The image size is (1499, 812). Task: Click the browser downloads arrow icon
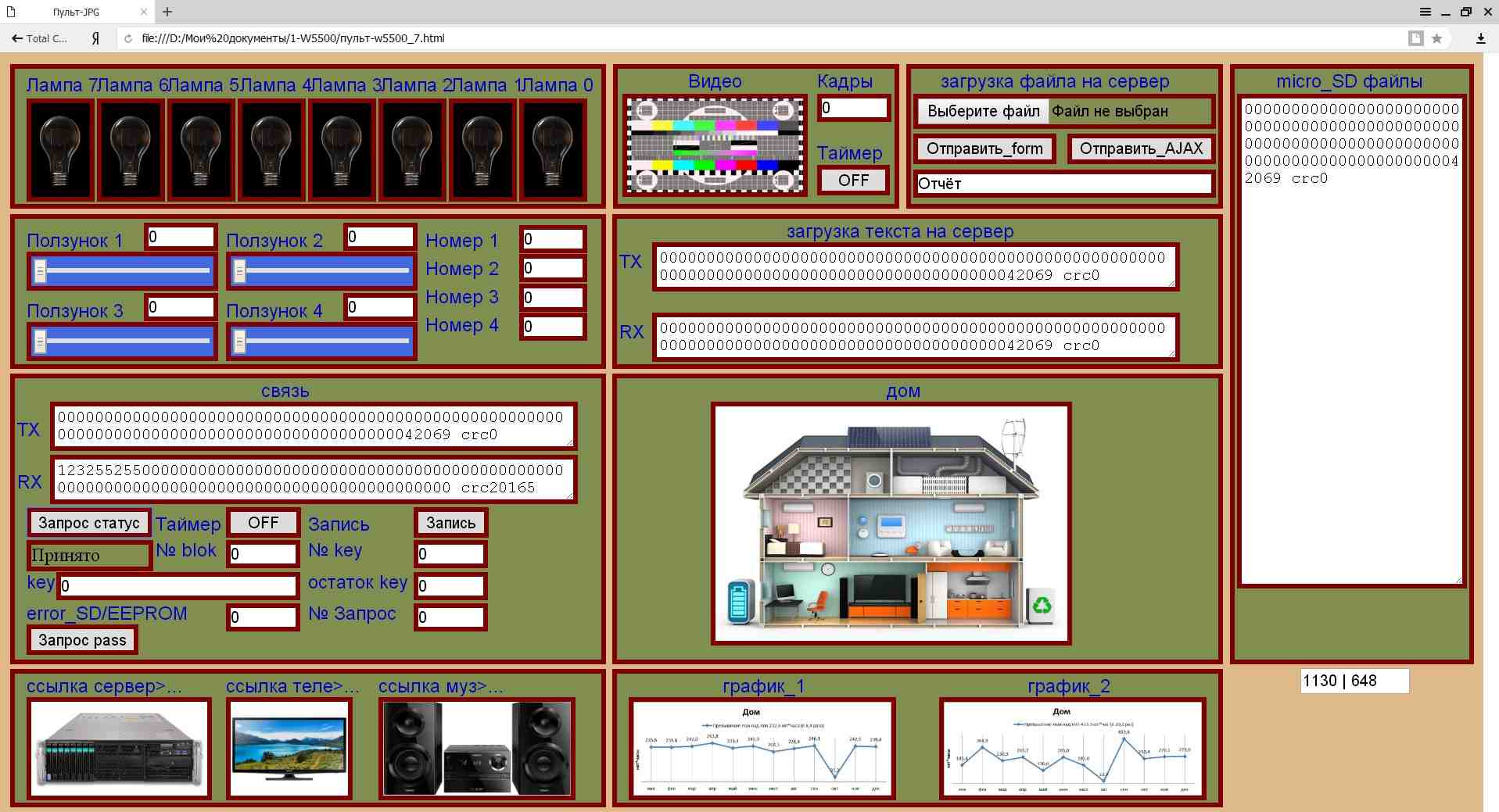pyautogui.click(x=1480, y=38)
